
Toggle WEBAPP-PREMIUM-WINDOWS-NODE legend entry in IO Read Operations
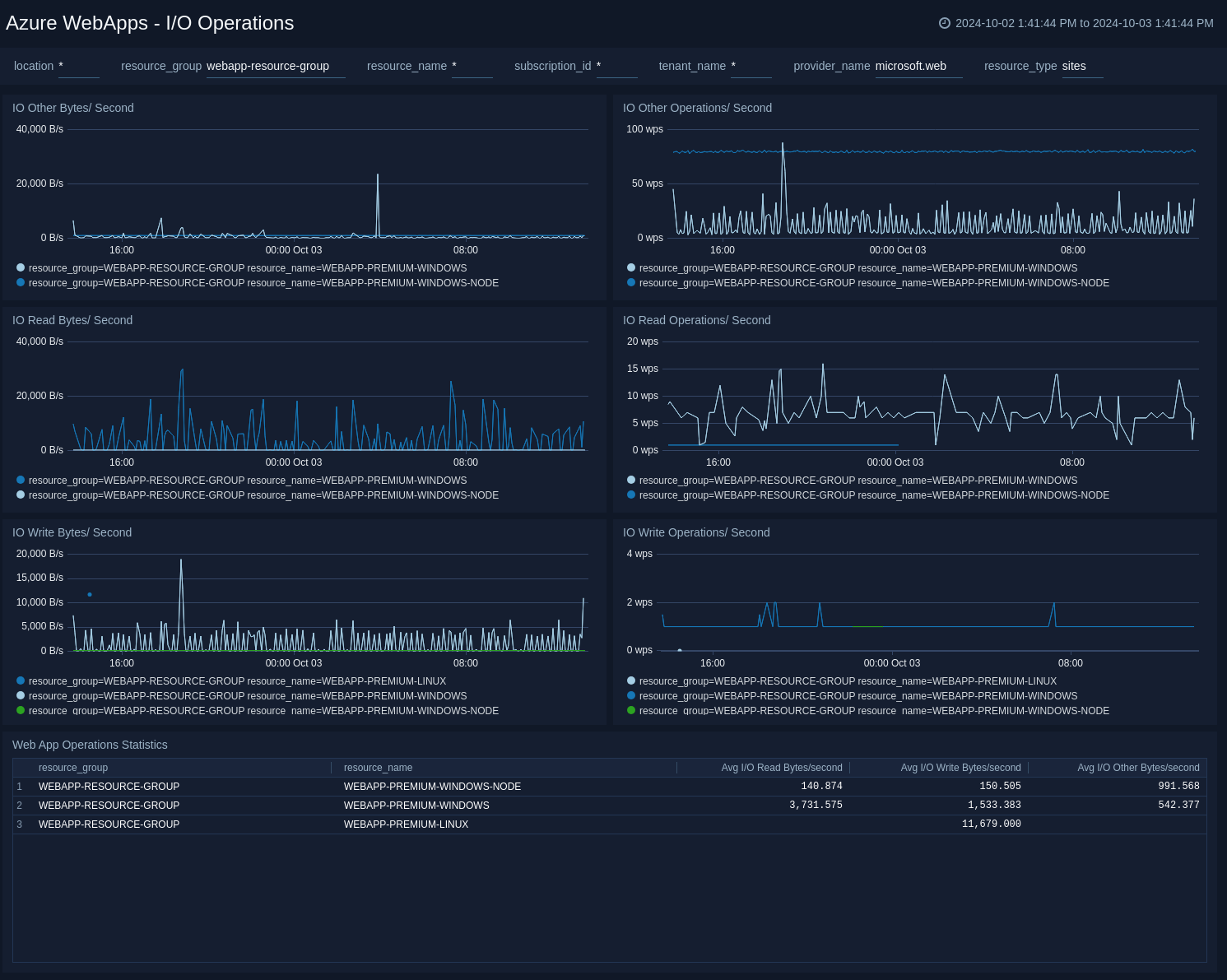(868, 495)
